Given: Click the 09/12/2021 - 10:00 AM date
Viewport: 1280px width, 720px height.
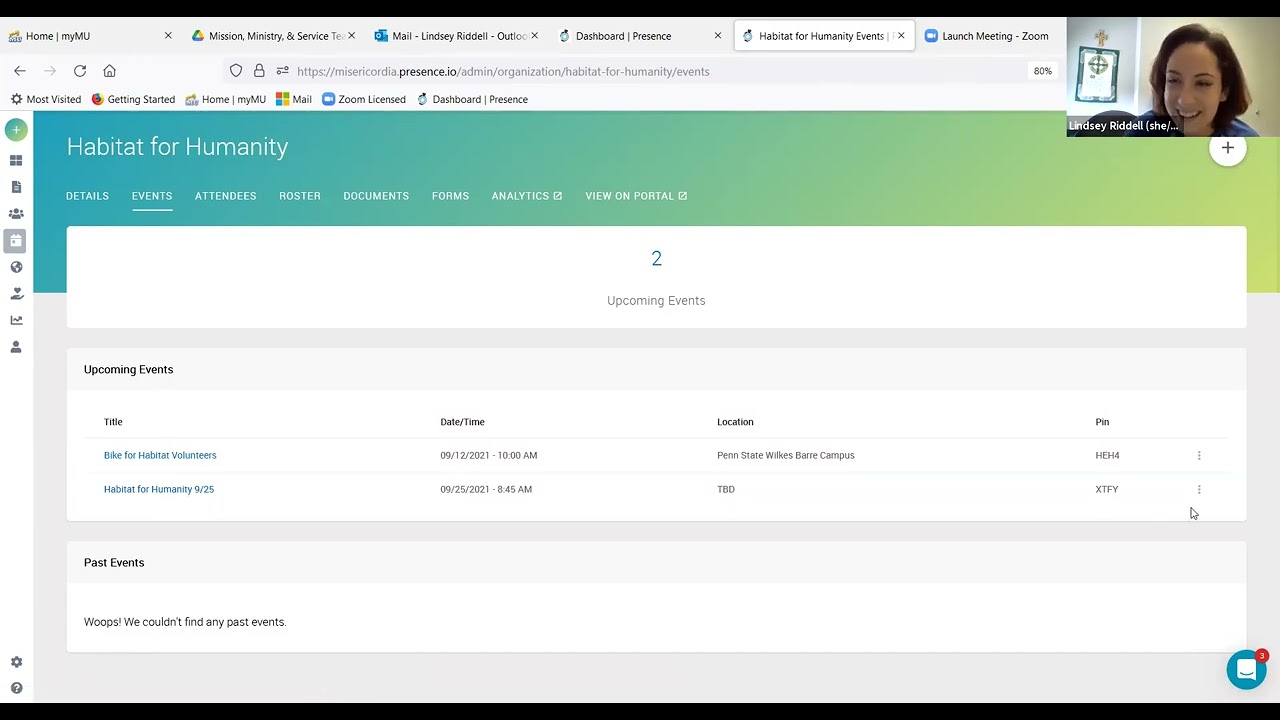Looking at the screenshot, I should [x=489, y=455].
